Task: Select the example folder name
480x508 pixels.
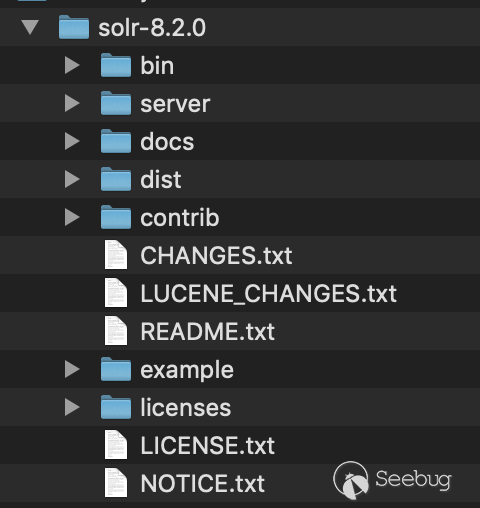Action: coord(187,371)
